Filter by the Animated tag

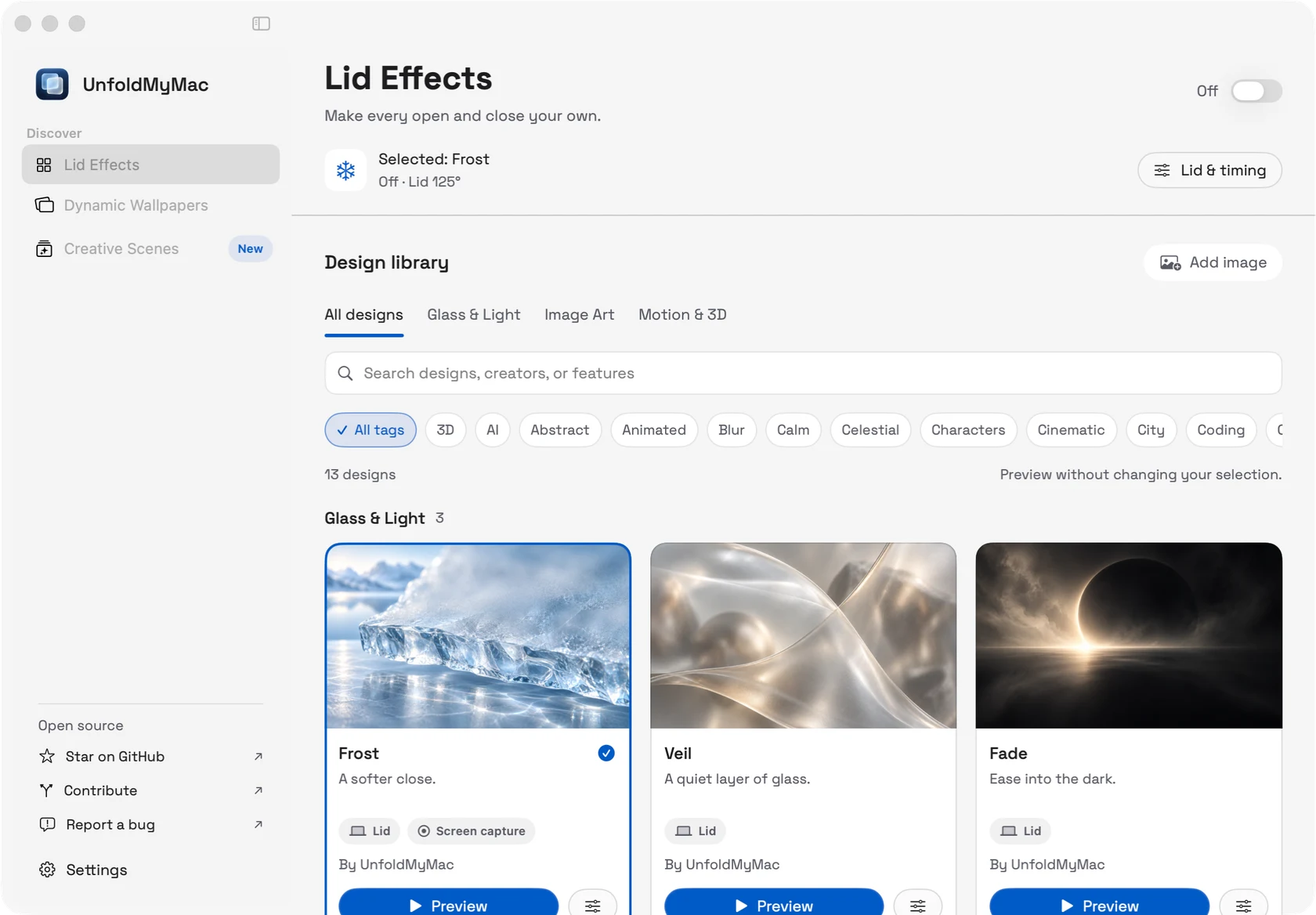point(654,430)
